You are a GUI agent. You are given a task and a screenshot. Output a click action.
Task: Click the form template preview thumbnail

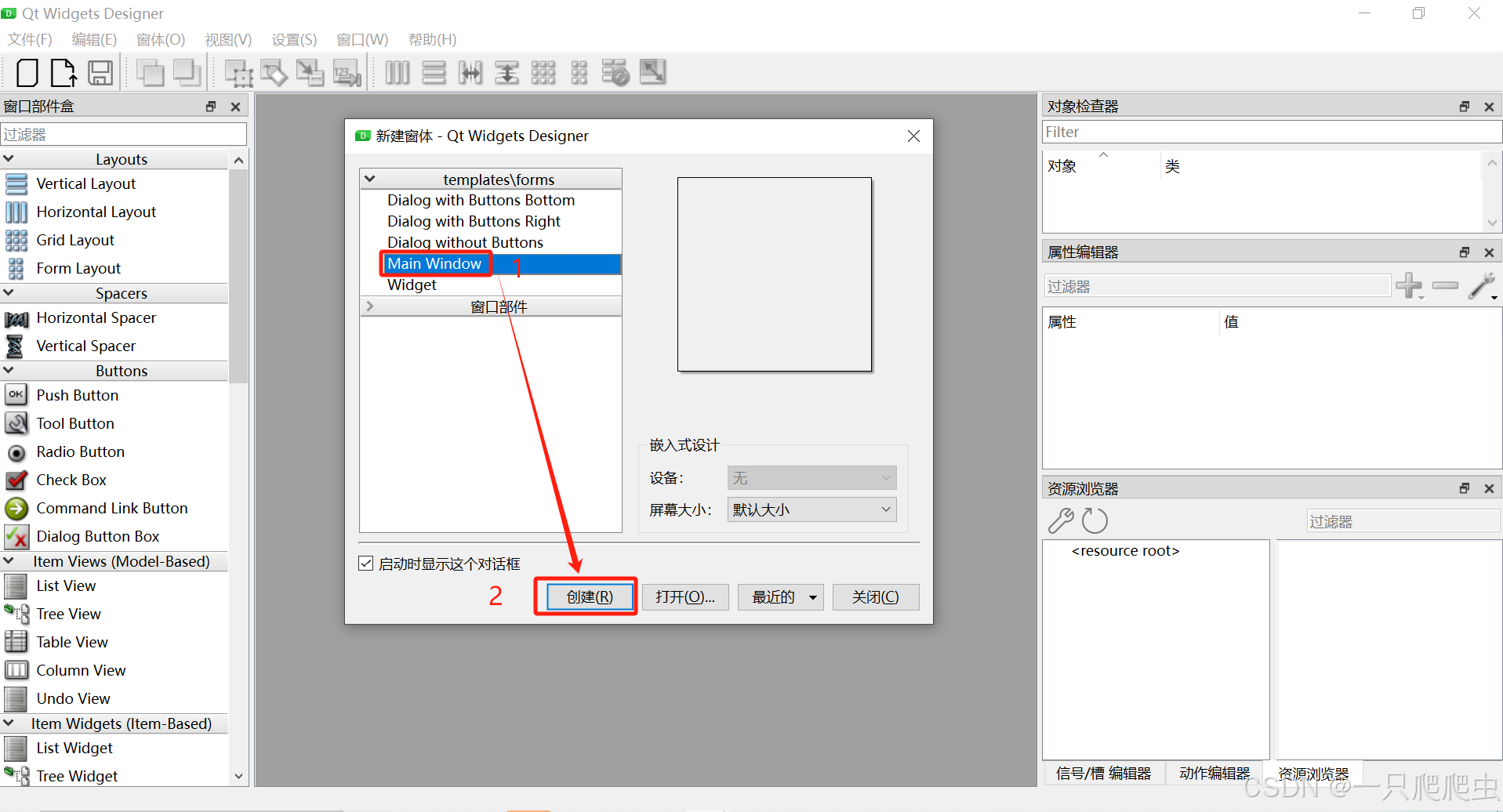tap(775, 274)
